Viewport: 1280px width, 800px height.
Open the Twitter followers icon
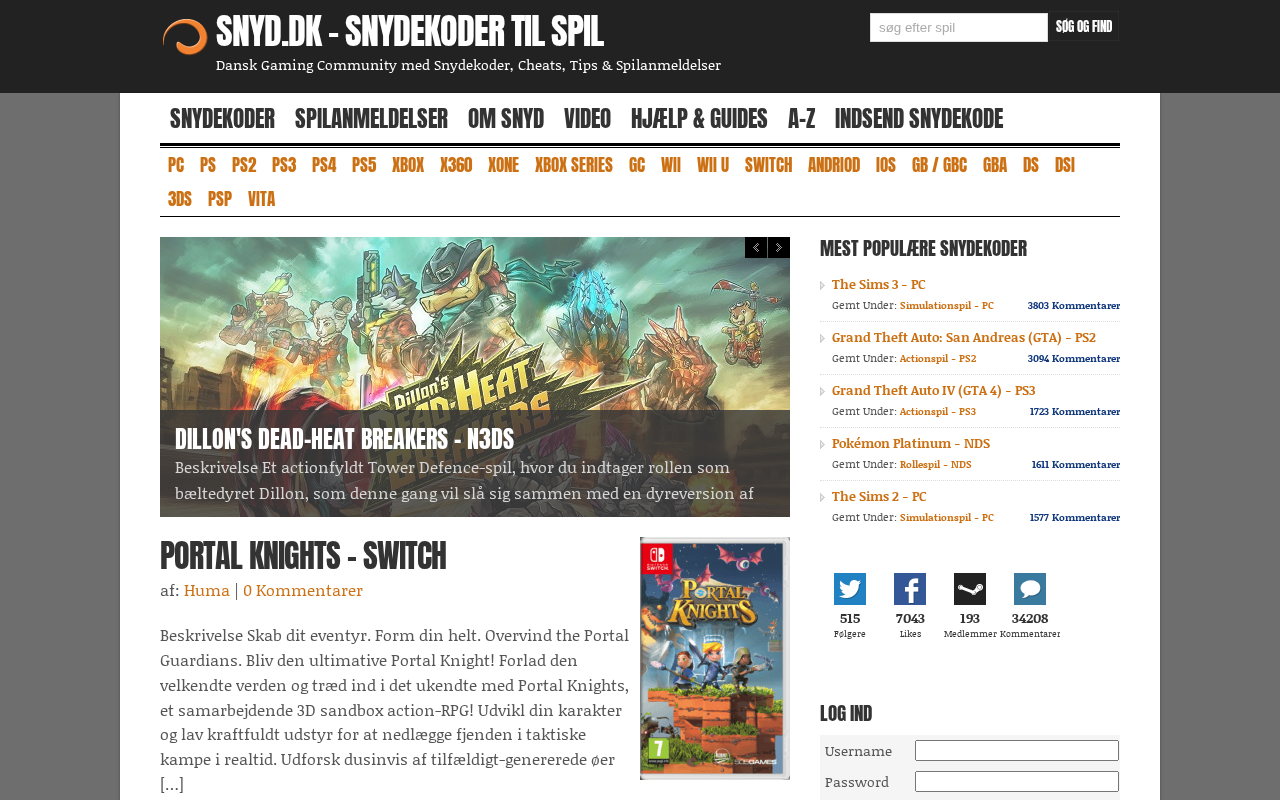pos(850,589)
